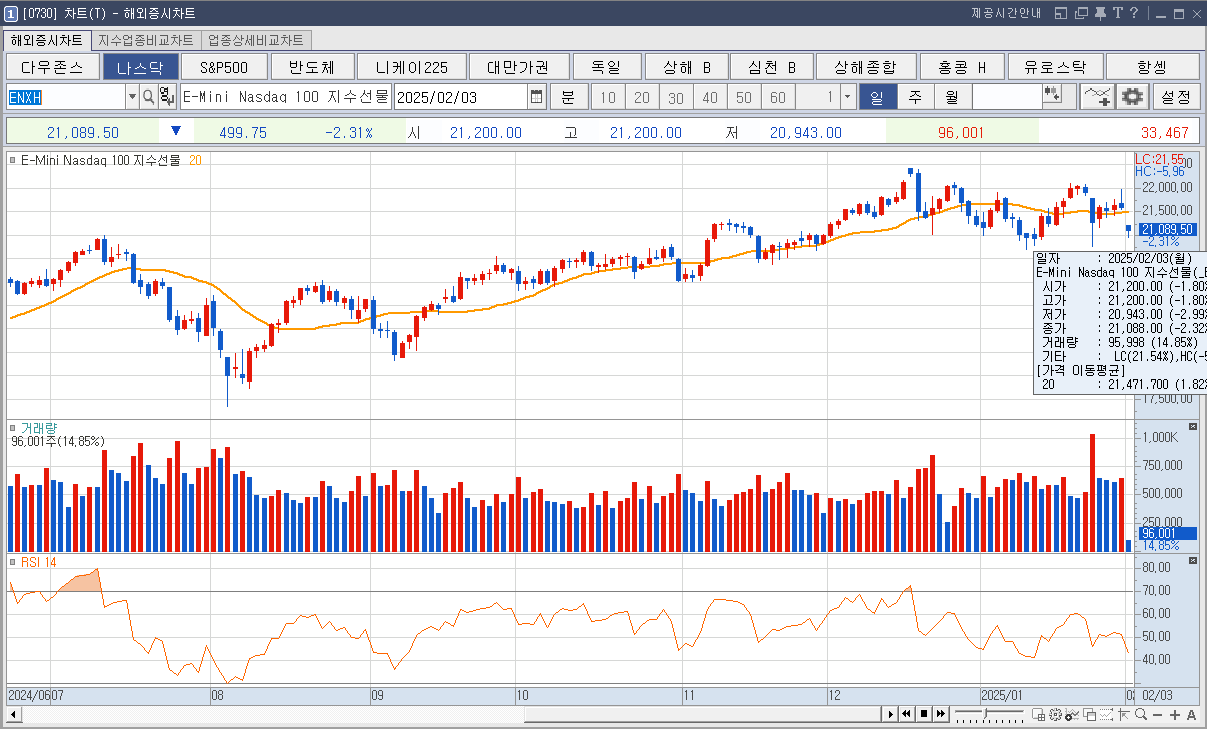1207x729 pixels.
Task: Click the bottom magnifier zoom icon
Action: [x=1140, y=714]
